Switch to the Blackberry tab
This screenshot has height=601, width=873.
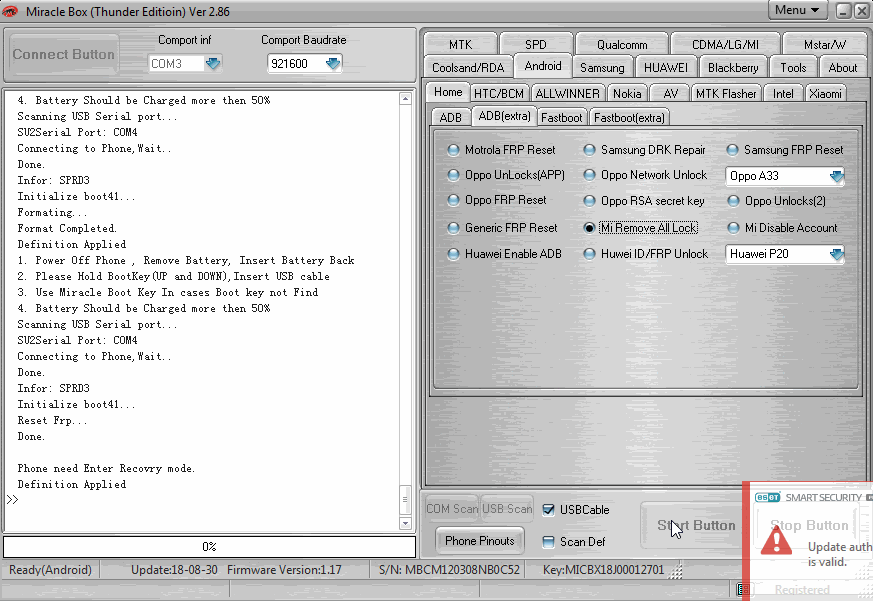pyautogui.click(x=733, y=67)
